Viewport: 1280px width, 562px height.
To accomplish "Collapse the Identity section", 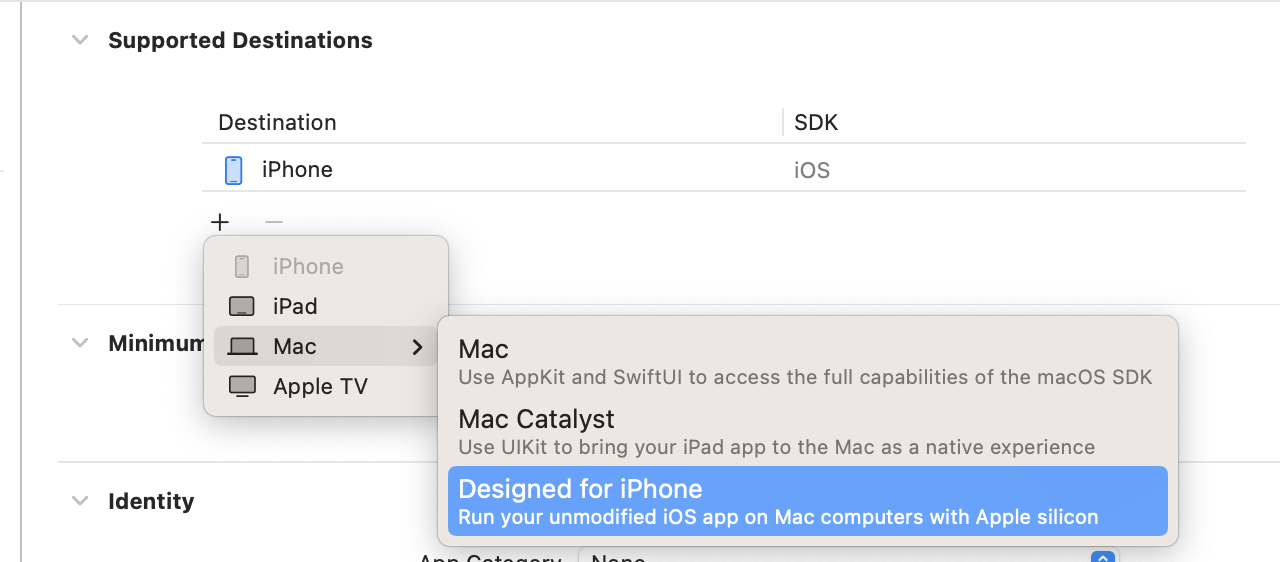I will [79, 501].
